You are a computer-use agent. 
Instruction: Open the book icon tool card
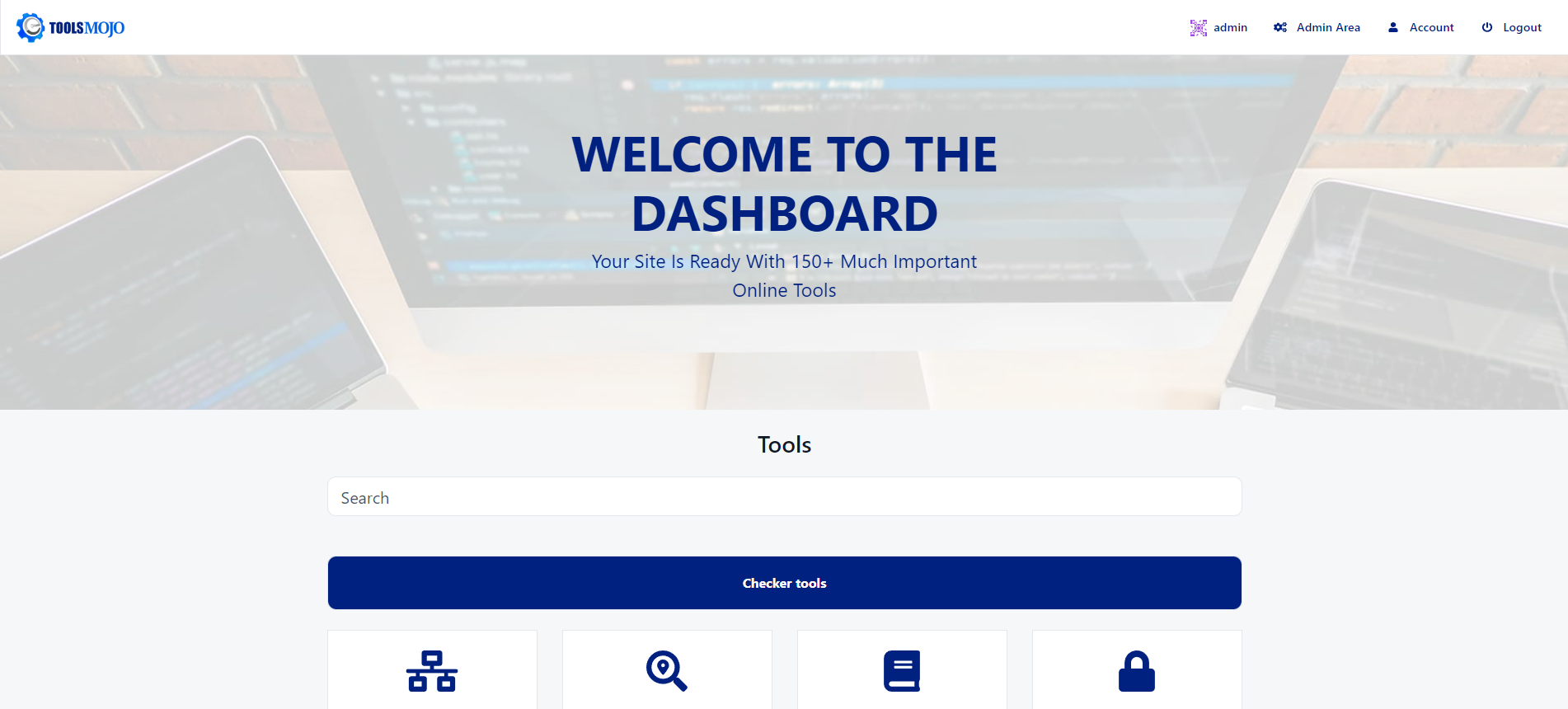(x=902, y=670)
